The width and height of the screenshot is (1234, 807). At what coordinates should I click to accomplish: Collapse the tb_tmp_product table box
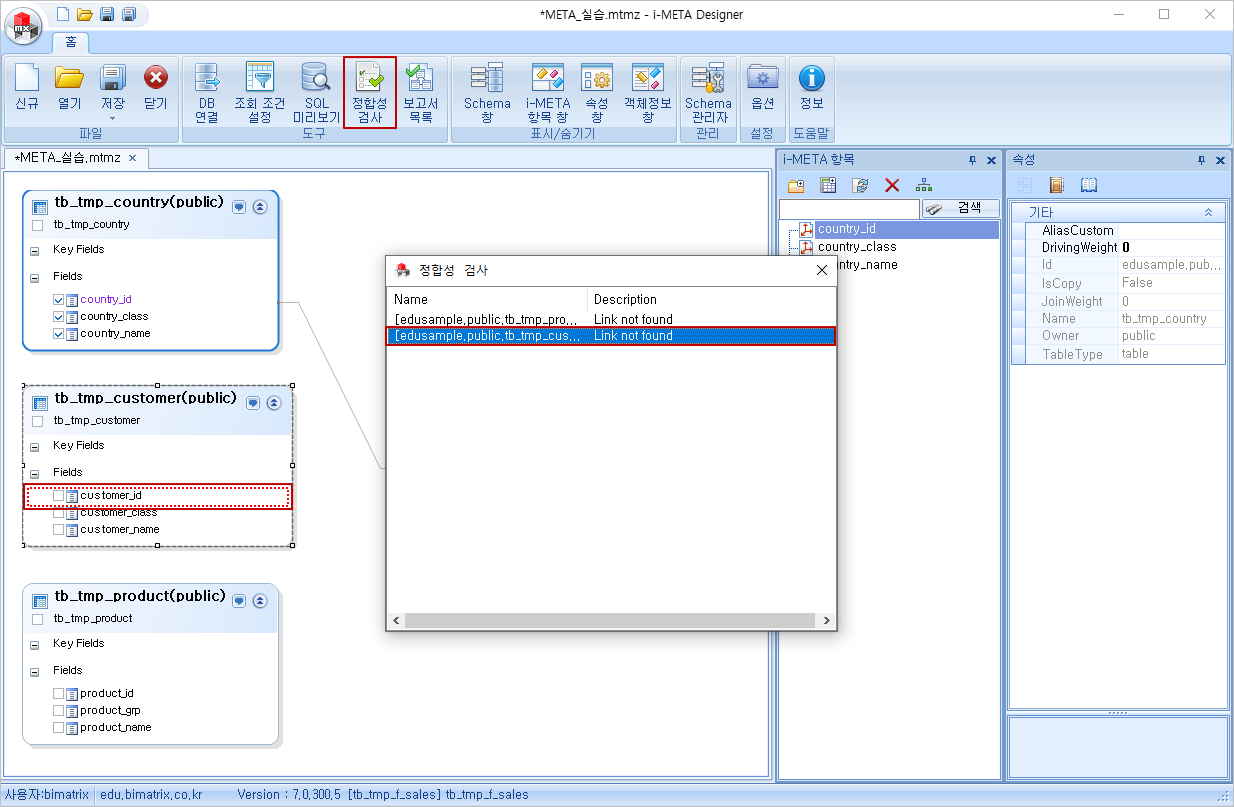point(260,600)
